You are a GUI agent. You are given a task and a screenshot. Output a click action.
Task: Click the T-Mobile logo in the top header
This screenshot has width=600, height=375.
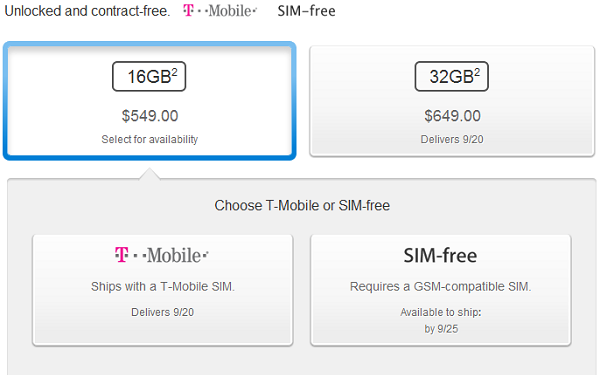pyautogui.click(x=220, y=11)
